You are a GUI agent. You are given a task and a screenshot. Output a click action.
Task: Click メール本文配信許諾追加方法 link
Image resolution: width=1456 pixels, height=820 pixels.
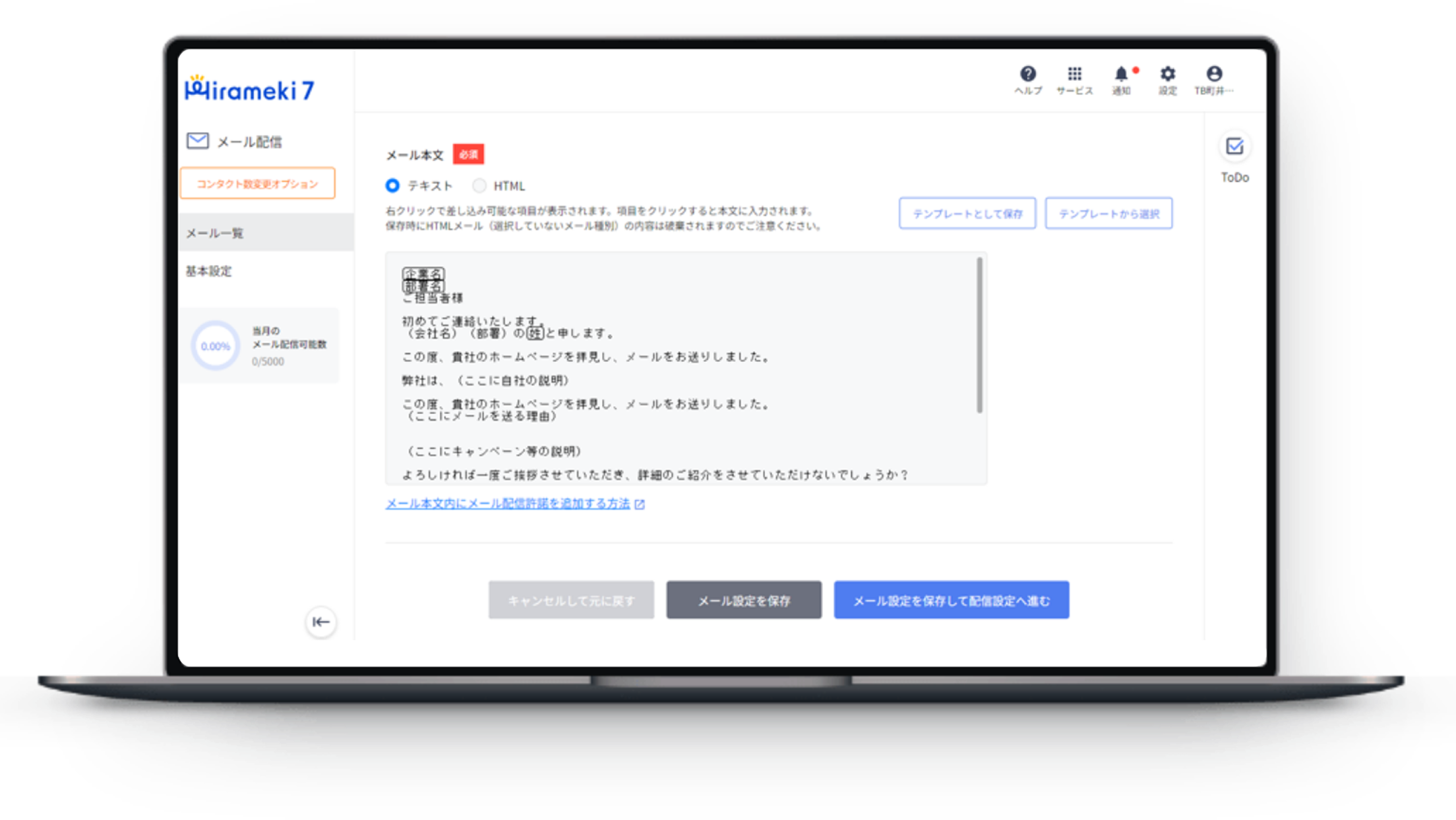tap(510, 503)
